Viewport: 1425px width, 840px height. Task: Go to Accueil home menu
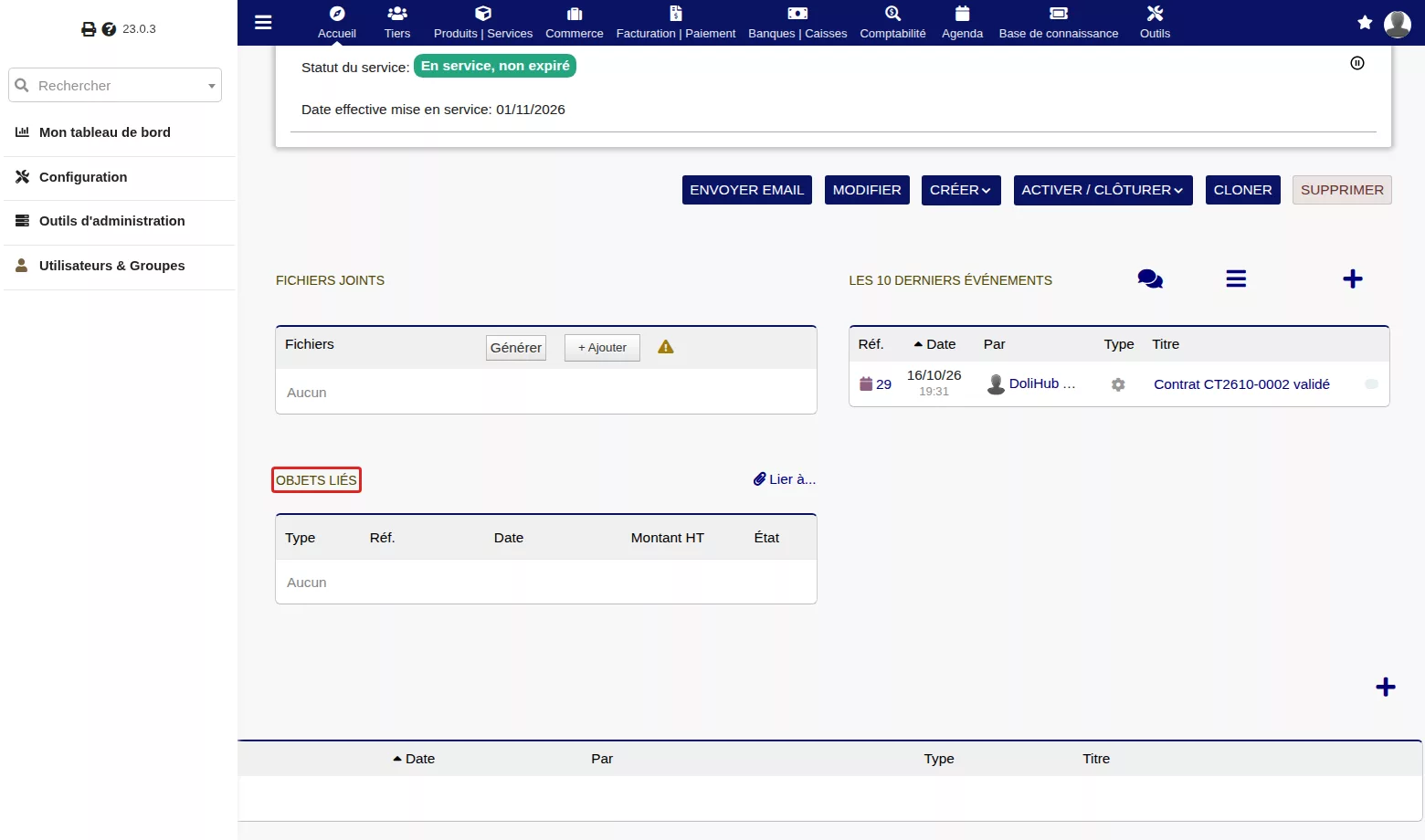point(337,23)
